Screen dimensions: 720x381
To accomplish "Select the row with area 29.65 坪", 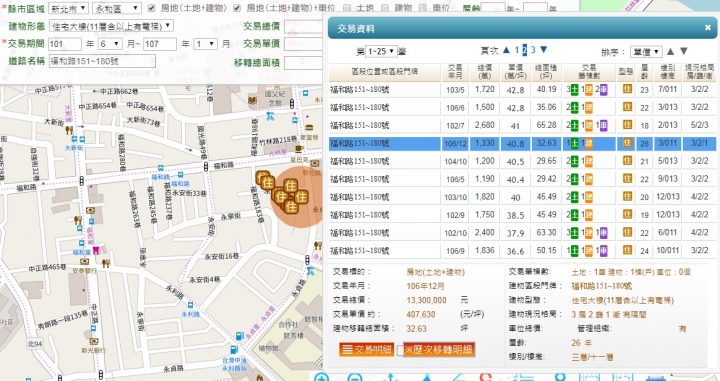I will coord(523,161).
